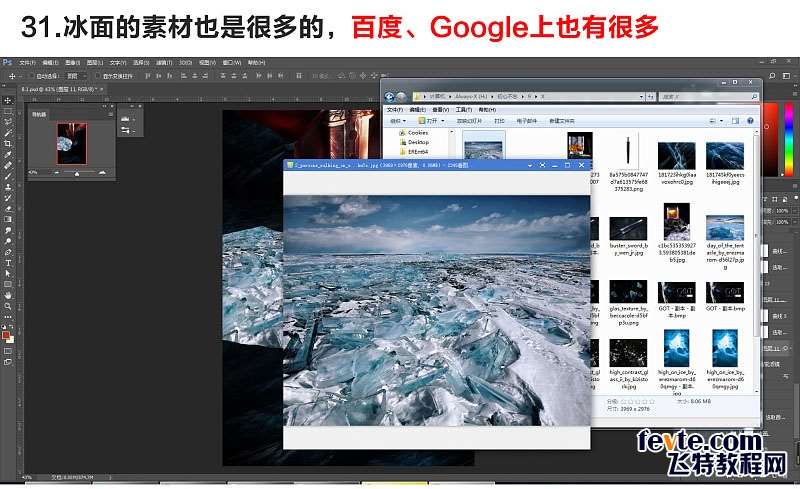Zoom out icon in Navigator panel
This screenshot has width=800, height=489.
[57, 173]
